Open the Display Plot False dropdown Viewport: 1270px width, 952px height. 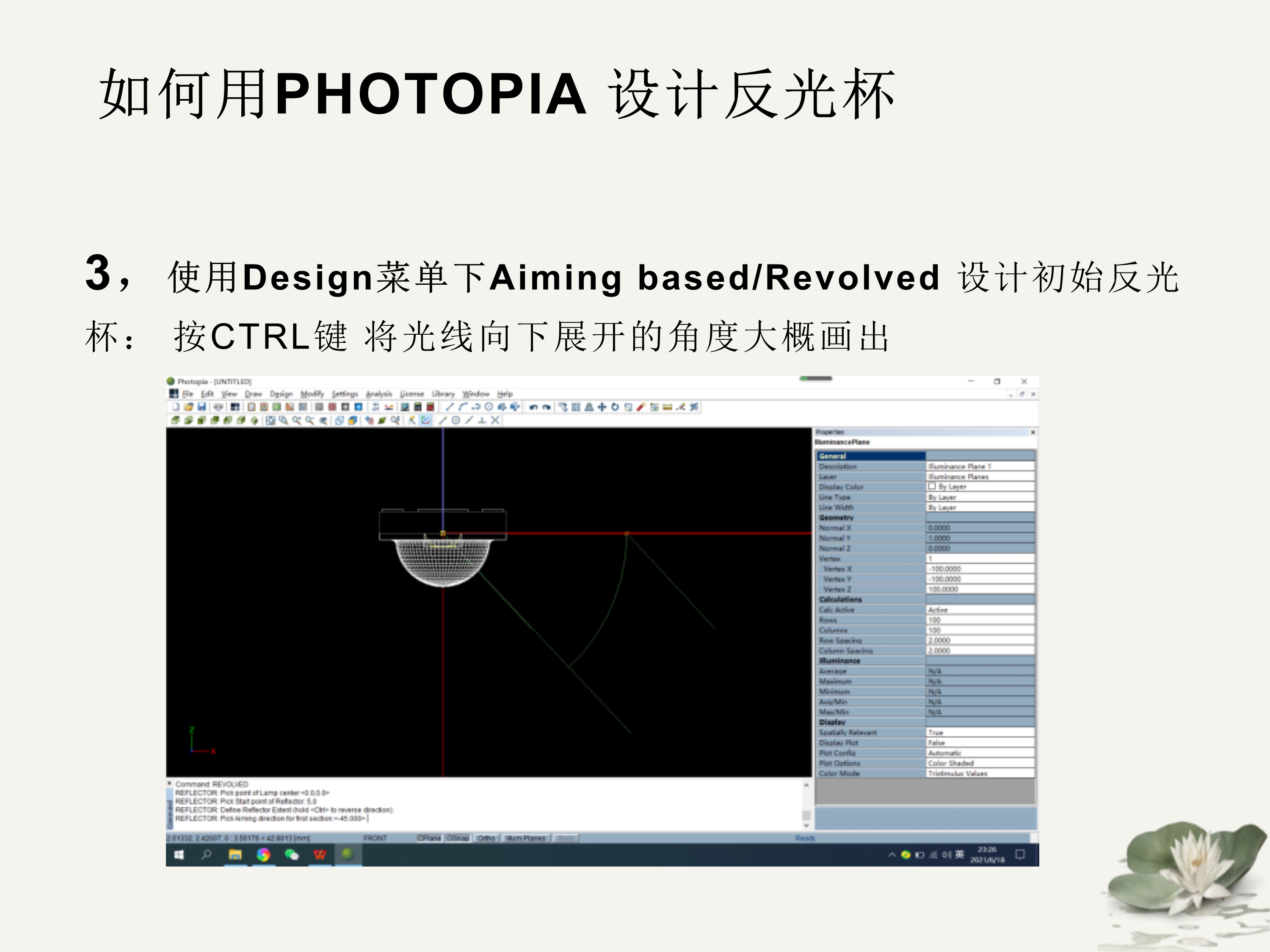980,743
